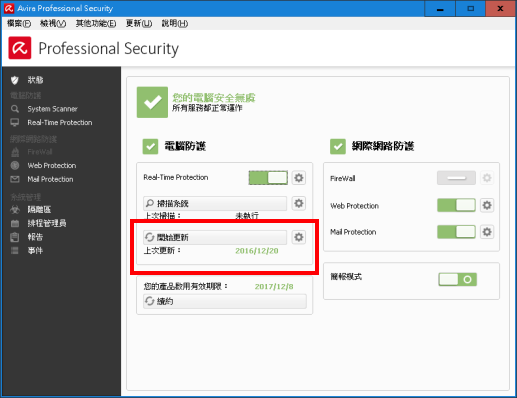Click the Real-Time Protection monitor icon in sidebar
This screenshot has height=398, width=517.
click(15, 123)
